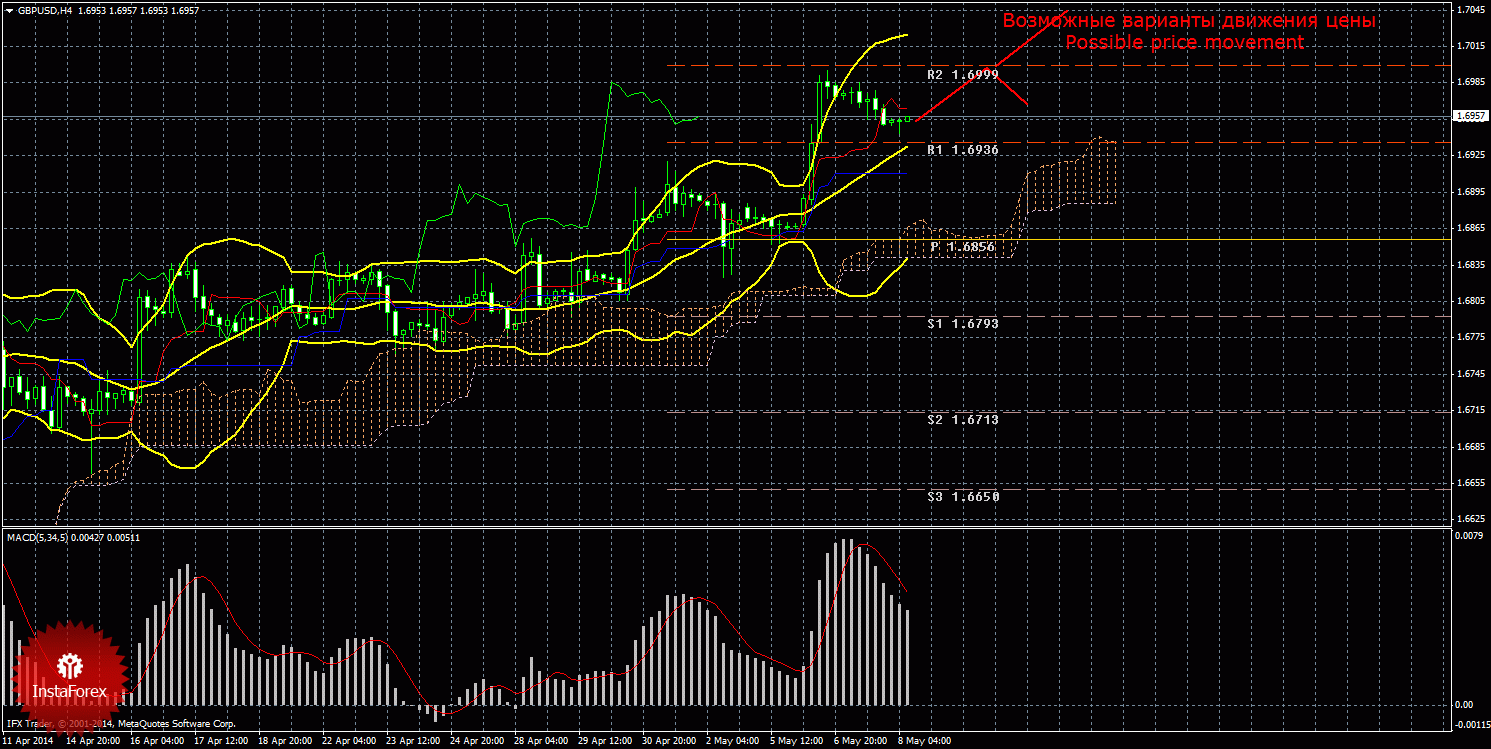Click the P 1.6856 pivot level label
The width and height of the screenshot is (1491, 749).
tap(962, 246)
